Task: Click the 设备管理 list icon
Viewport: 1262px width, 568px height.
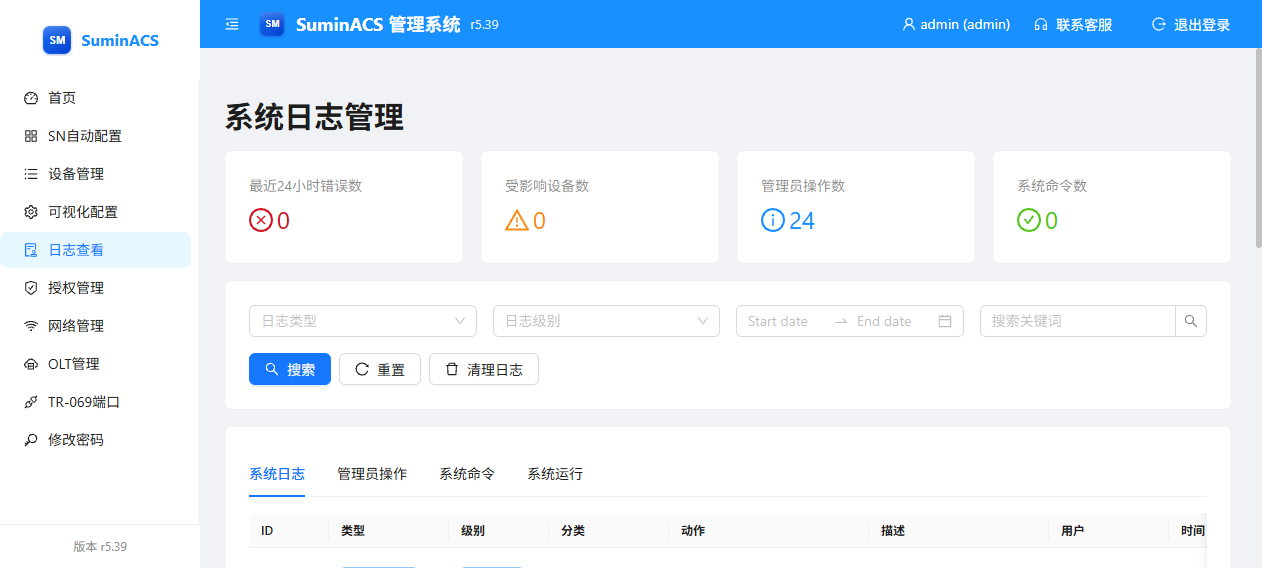Action: (31, 174)
